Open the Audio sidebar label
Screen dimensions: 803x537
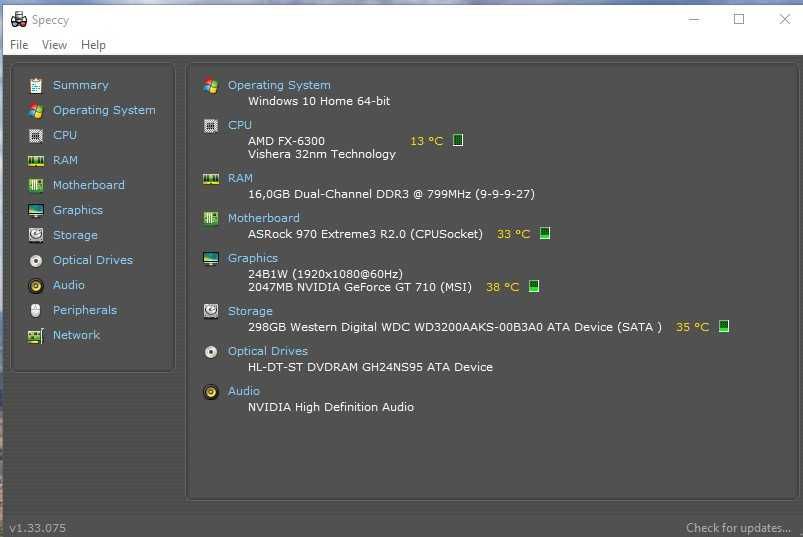pyautogui.click(x=69, y=285)
